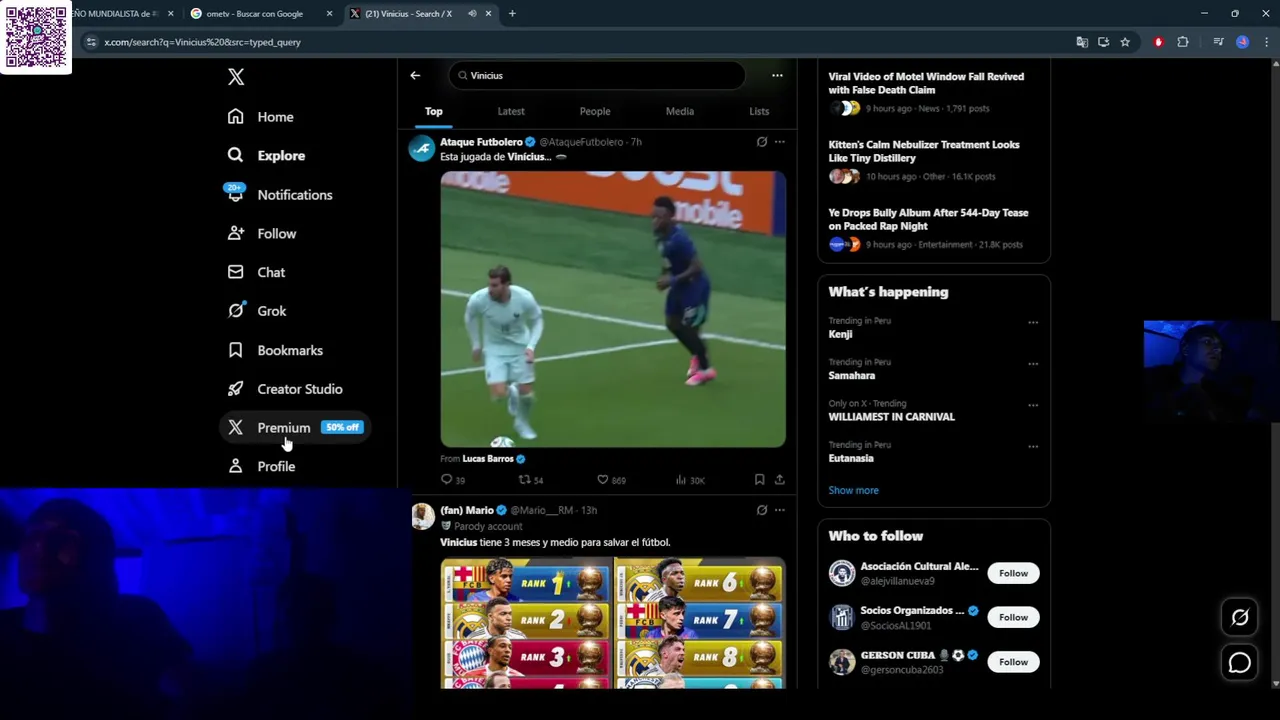1280x720 pixels.
Task: Open more menu on Ataque Futbolero post
Action: (x=780, y=142)
